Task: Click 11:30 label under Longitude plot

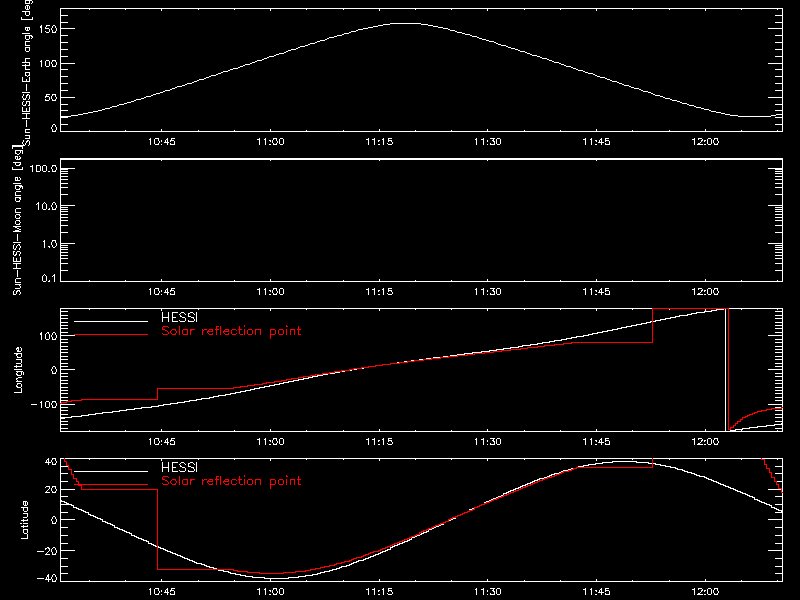Action: (x=488, y=442)
